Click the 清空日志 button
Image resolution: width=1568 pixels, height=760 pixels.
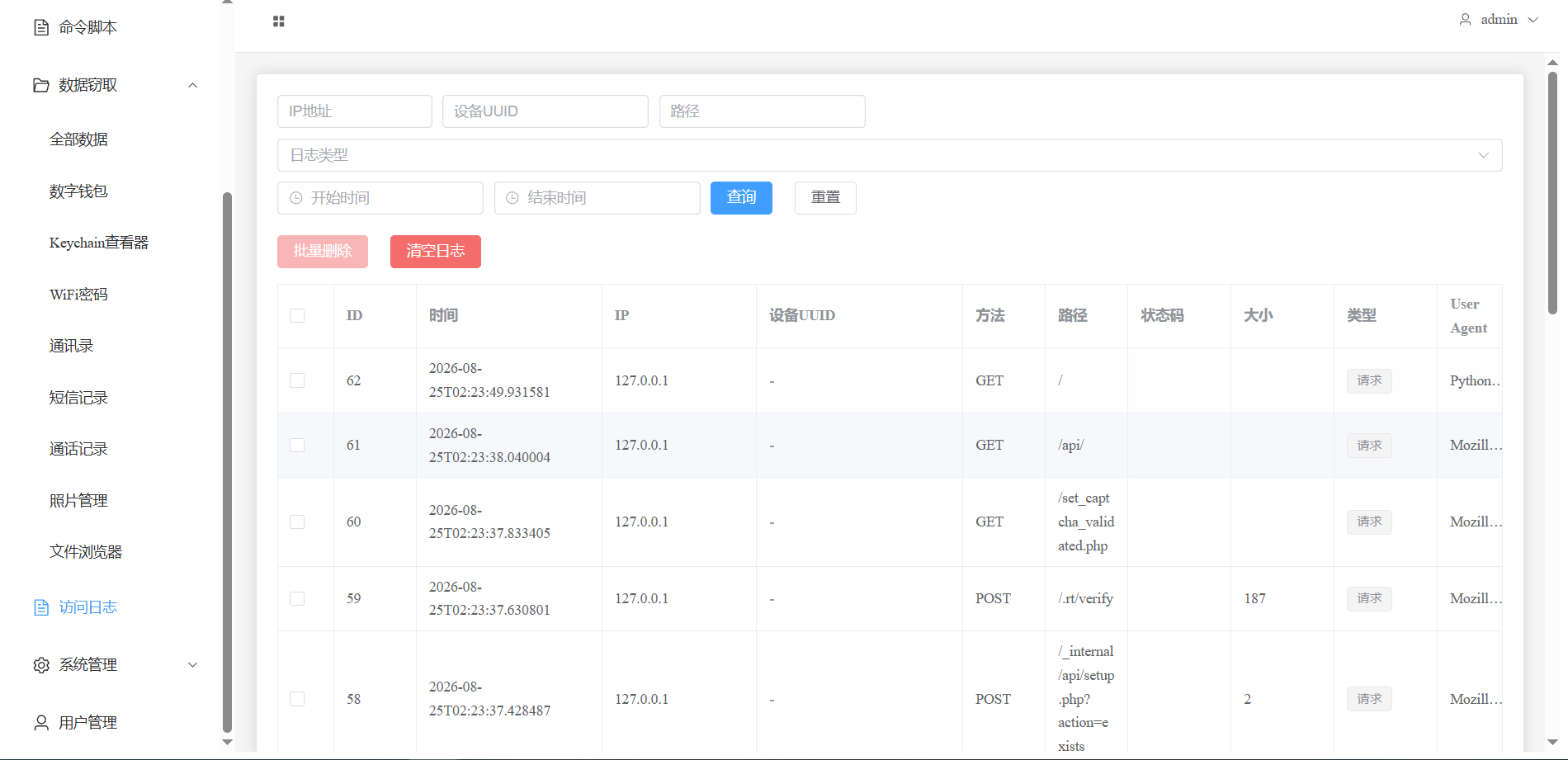pyautogui.click(x=436, y=252)
